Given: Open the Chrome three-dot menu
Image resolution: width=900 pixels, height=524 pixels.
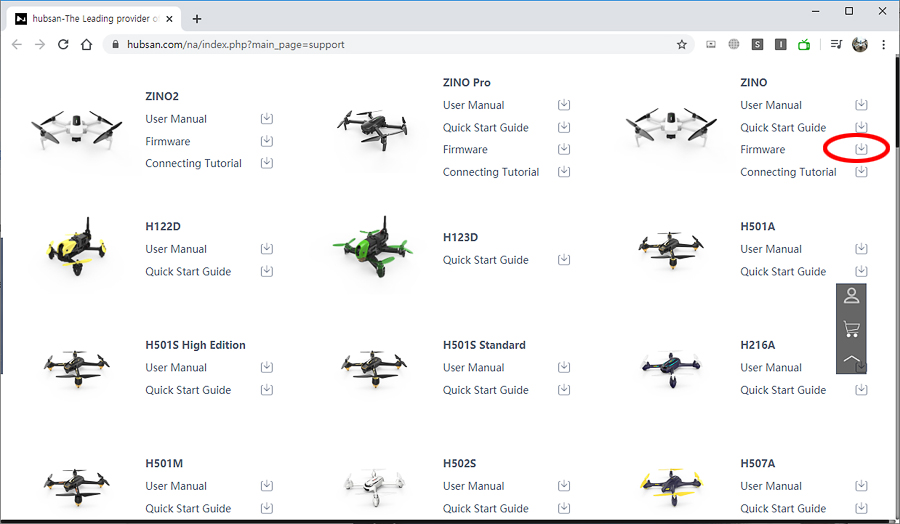Looking at the screenshot, I should pyautogui.click(x=883, y=45).
